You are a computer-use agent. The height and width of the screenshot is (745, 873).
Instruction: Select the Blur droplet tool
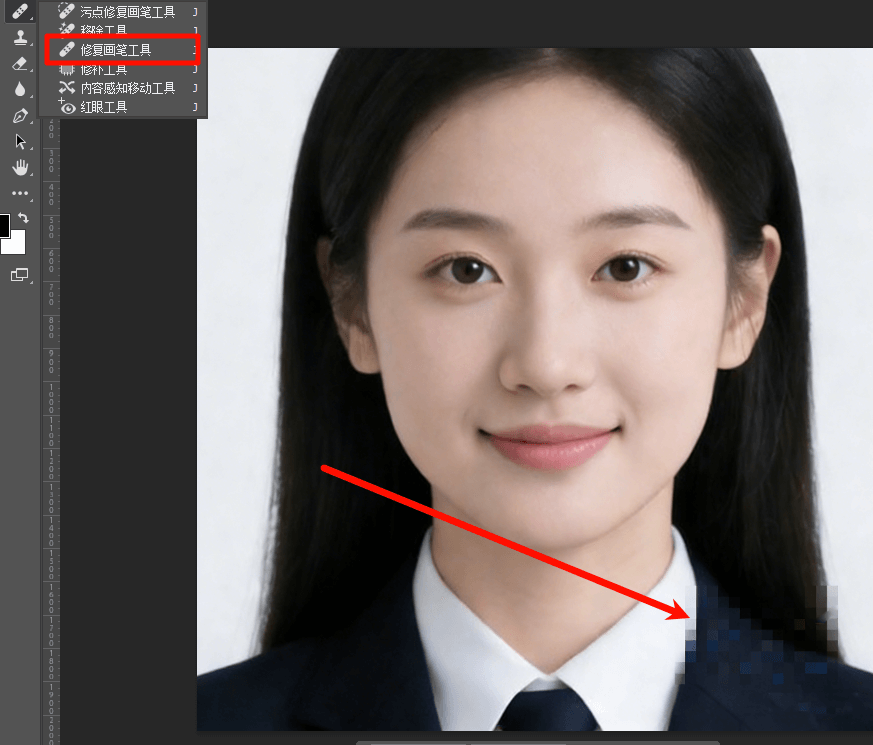click(19, 90)
